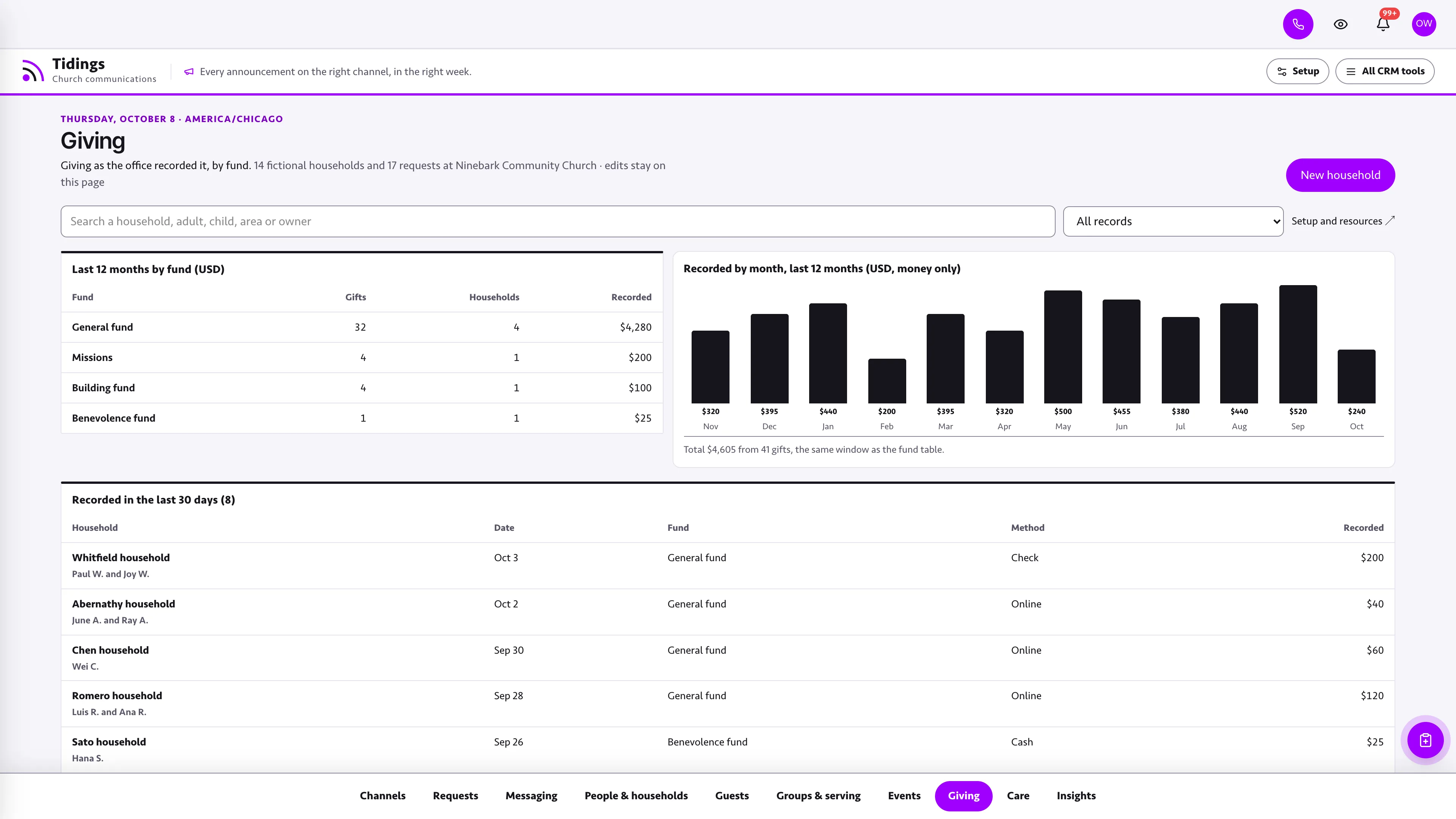Open notifications bell with 99+ badge

(x=1382, y=24)
